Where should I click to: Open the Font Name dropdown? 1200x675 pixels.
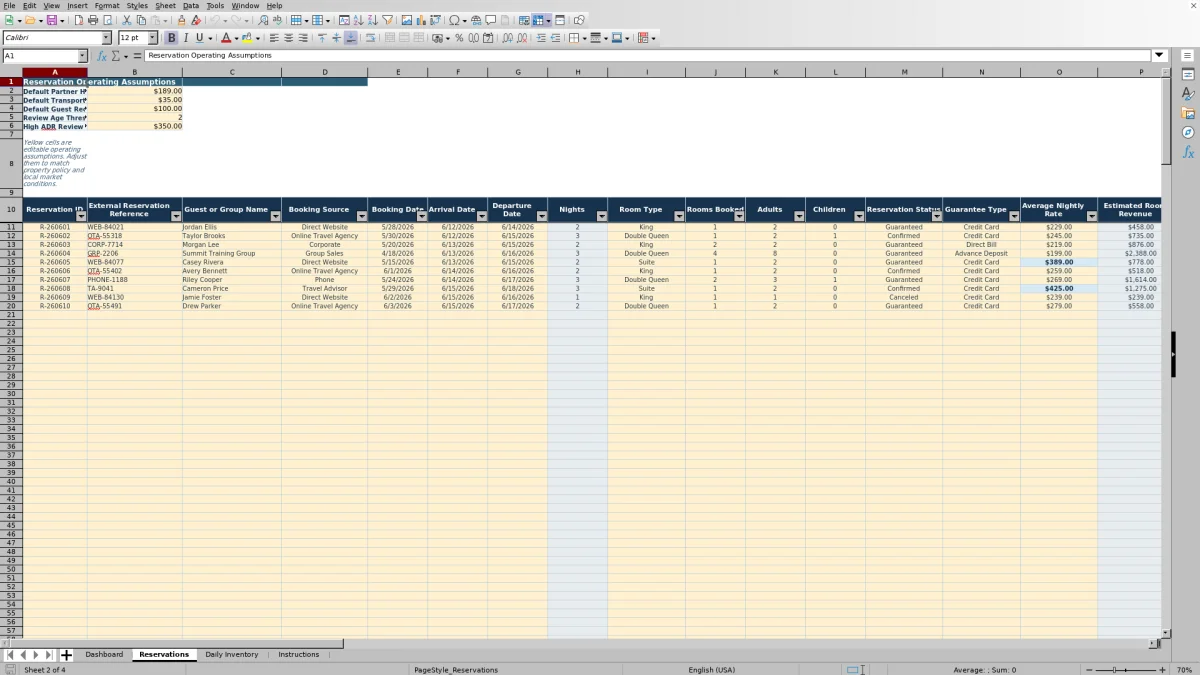[x=106, y=38]
